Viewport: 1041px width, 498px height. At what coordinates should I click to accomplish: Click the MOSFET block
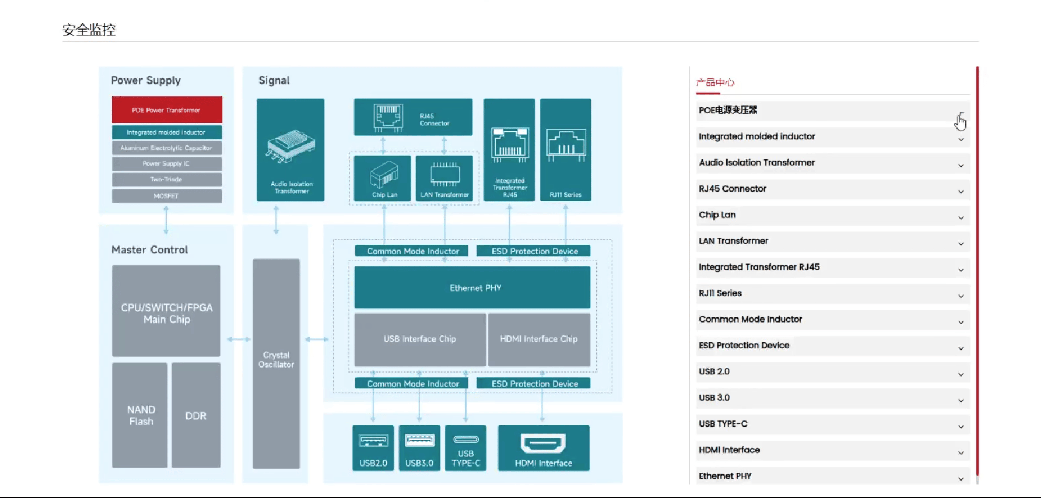167,196
